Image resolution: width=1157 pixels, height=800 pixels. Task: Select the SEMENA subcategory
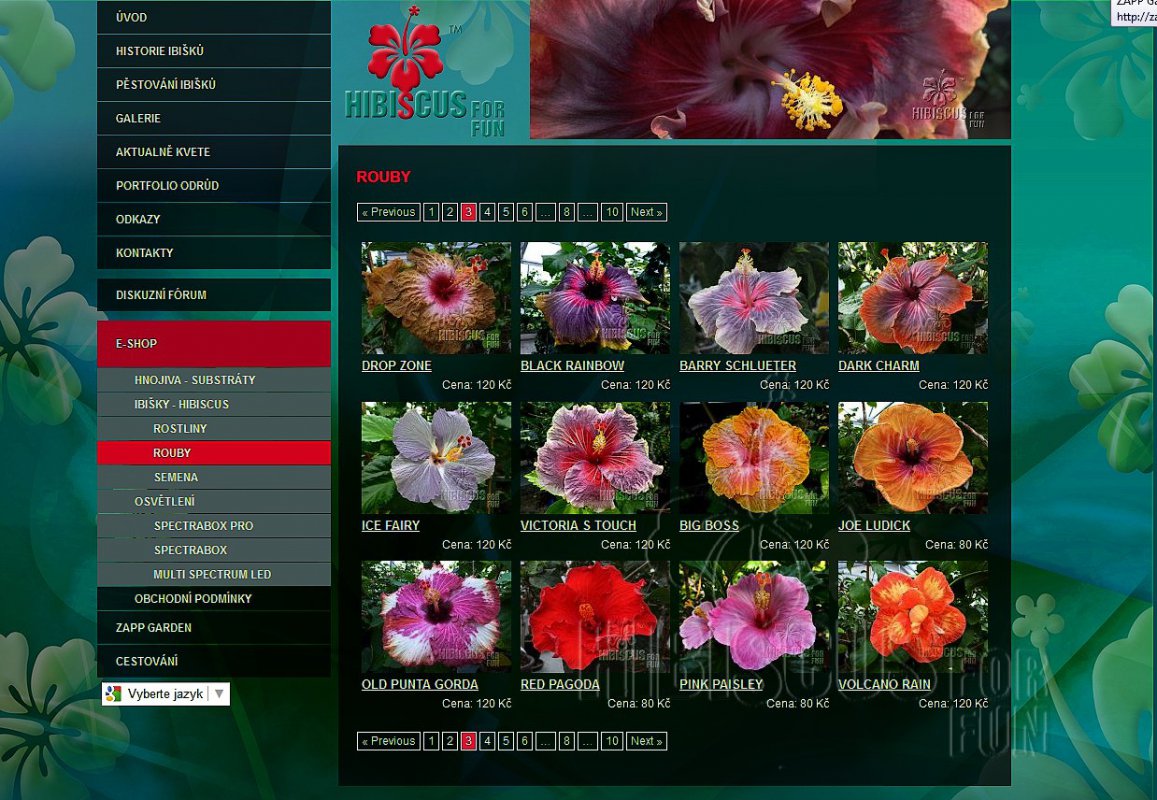[214, 477]
